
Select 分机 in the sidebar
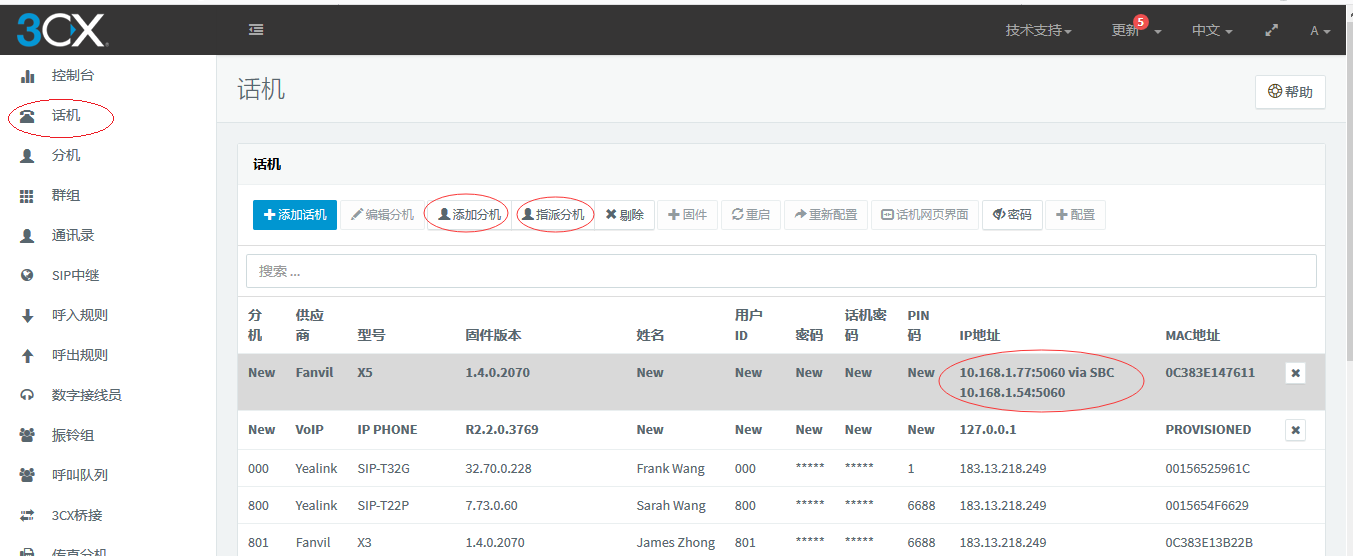point(66,156)
